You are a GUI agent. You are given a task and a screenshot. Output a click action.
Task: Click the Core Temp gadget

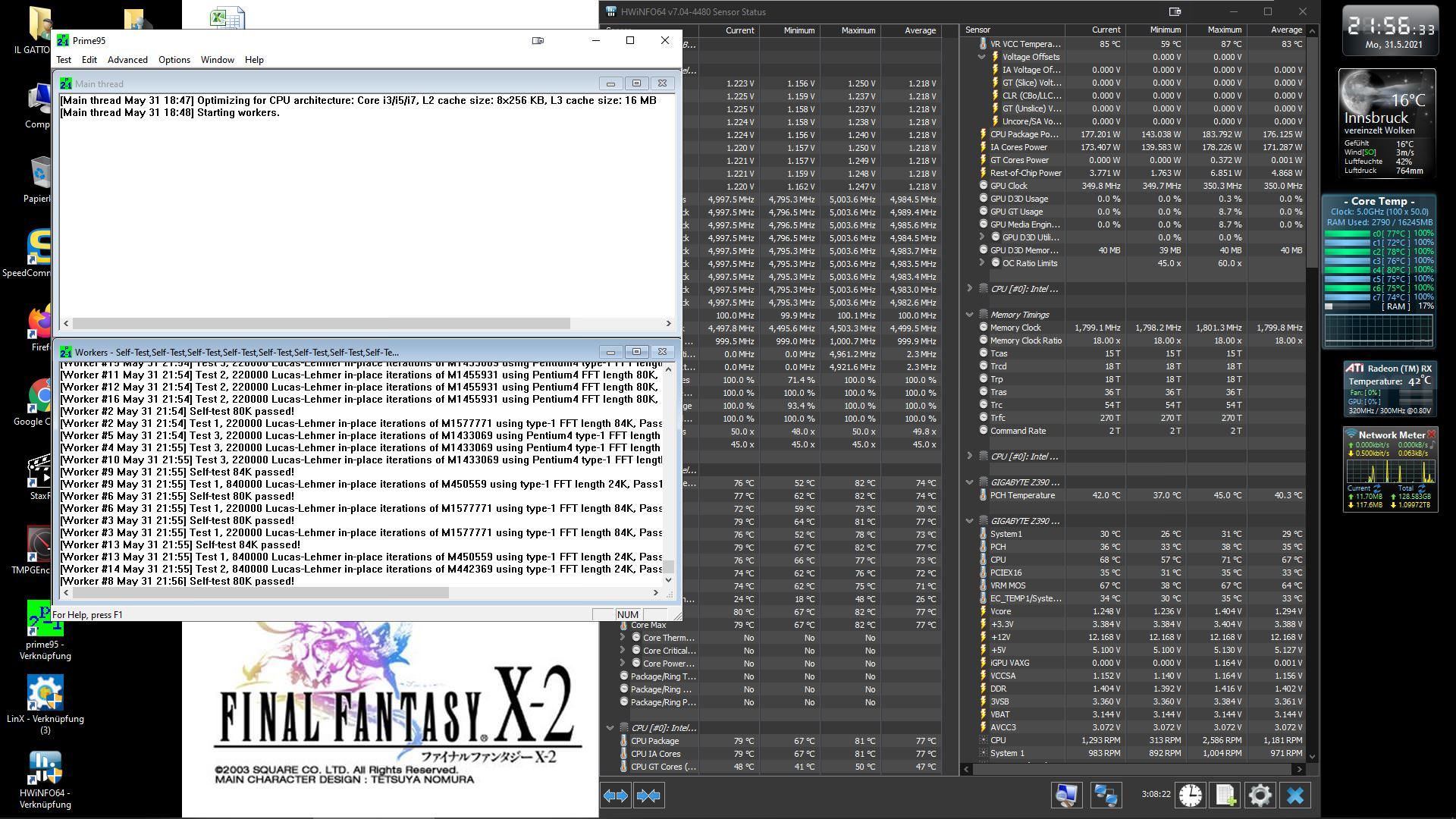click(x=1379, y=271)
